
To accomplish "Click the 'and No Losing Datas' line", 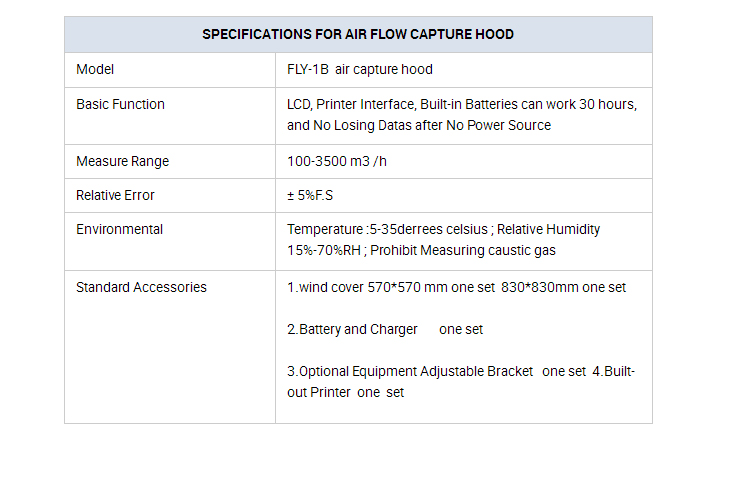I will [x=419, y=125].
